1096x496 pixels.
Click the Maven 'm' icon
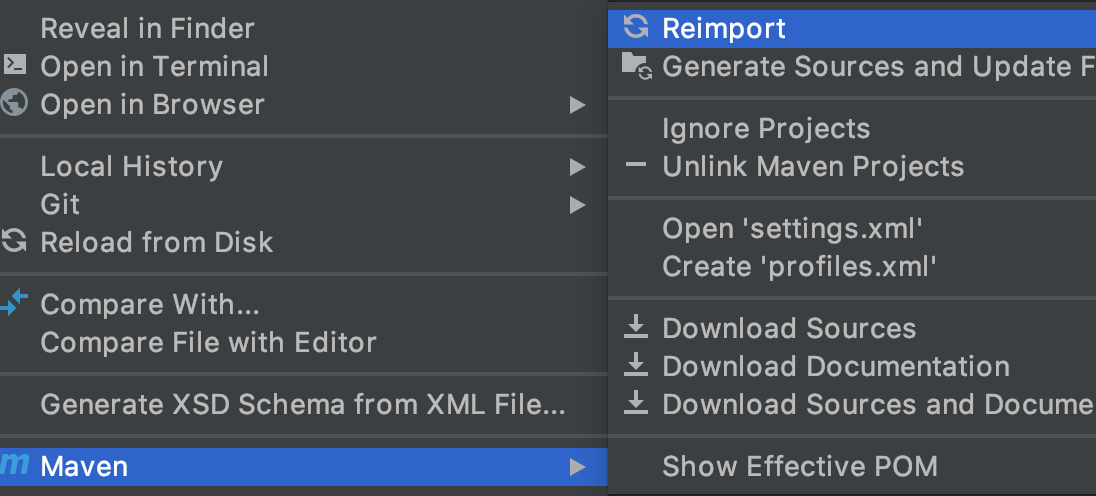click(x=14, y=464)
